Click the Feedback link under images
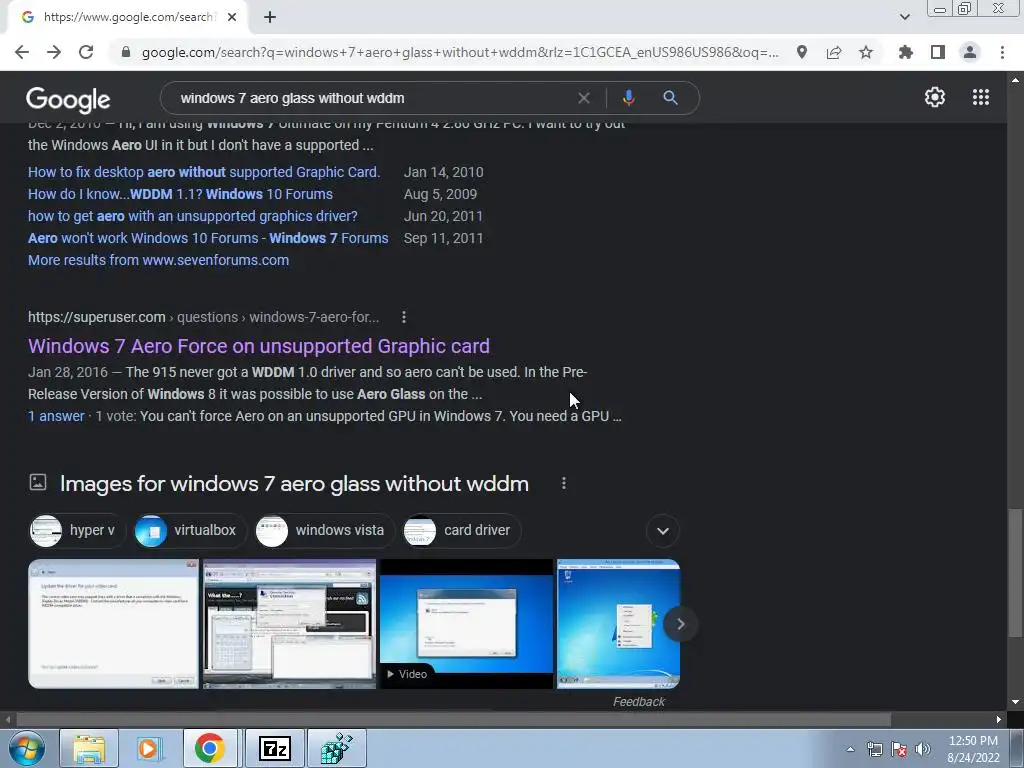The image size is (1024, 768). point(639,701)
